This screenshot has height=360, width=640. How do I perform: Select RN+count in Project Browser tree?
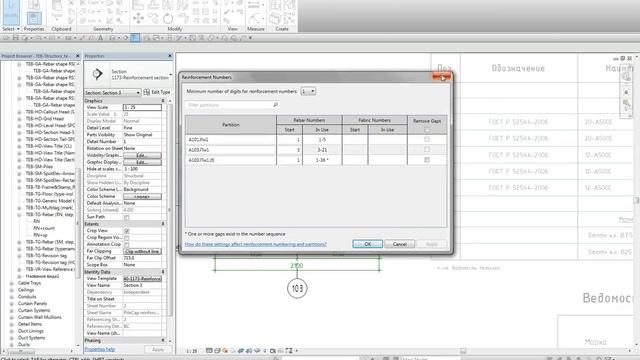(44, 229)
